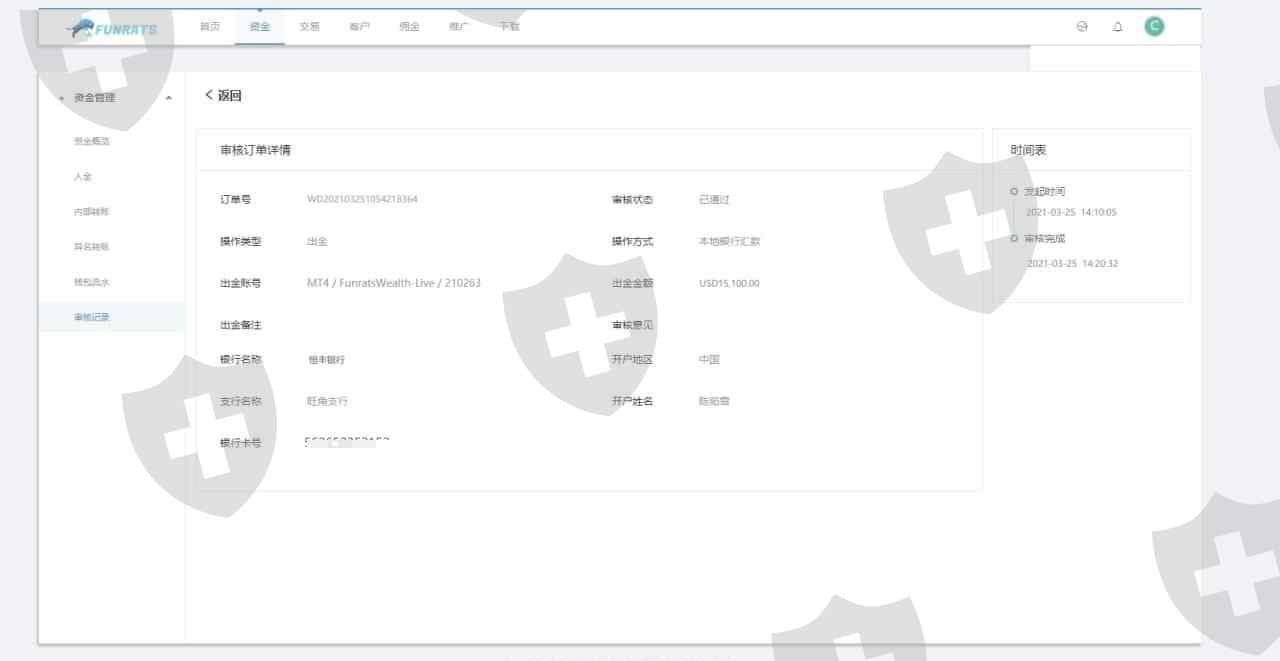Click the order number WD2021032510542183​64
1280x661 pixels.
[362, 199]
